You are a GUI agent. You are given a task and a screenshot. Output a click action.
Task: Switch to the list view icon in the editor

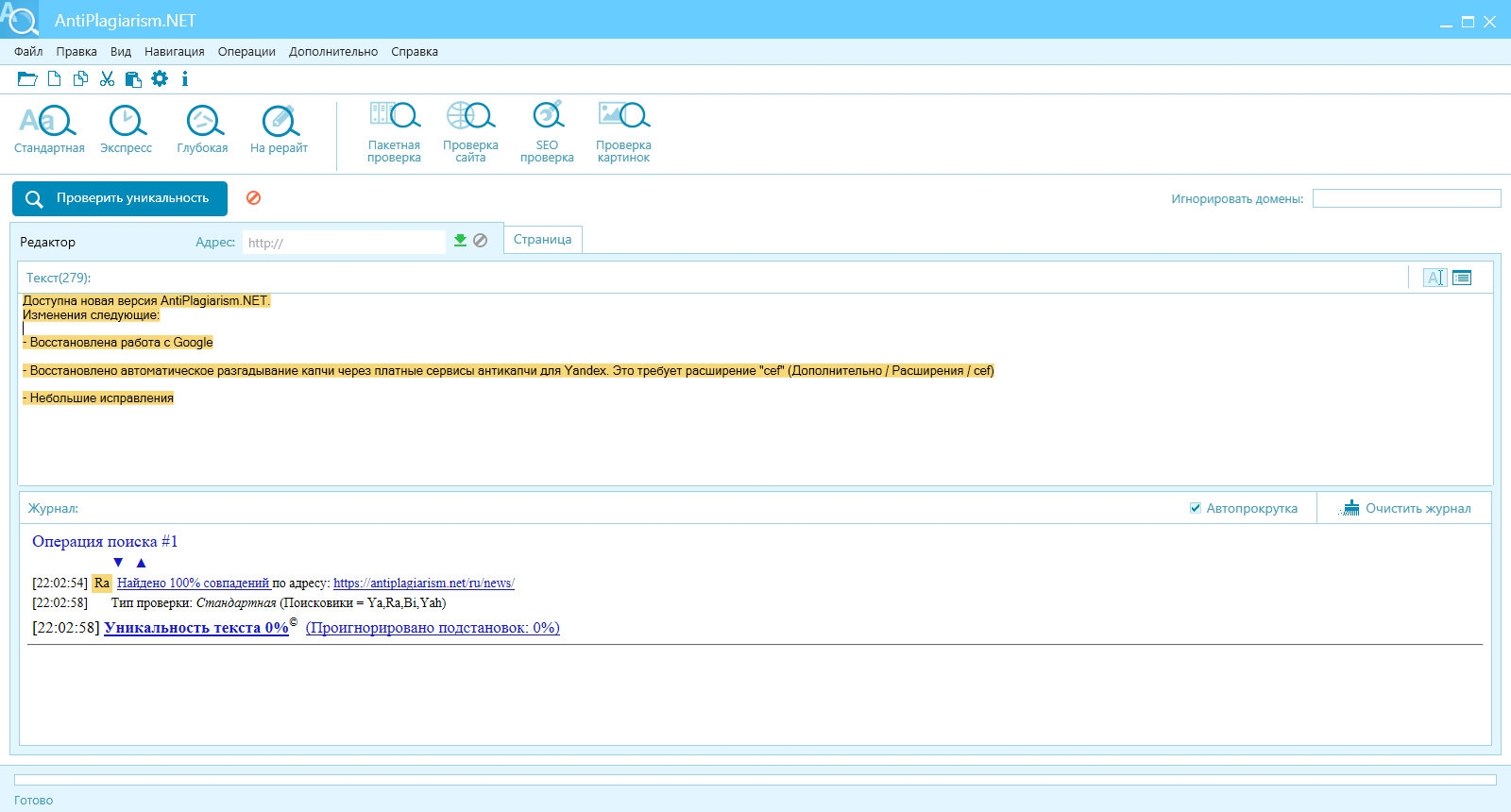(x=1462, y=278)
